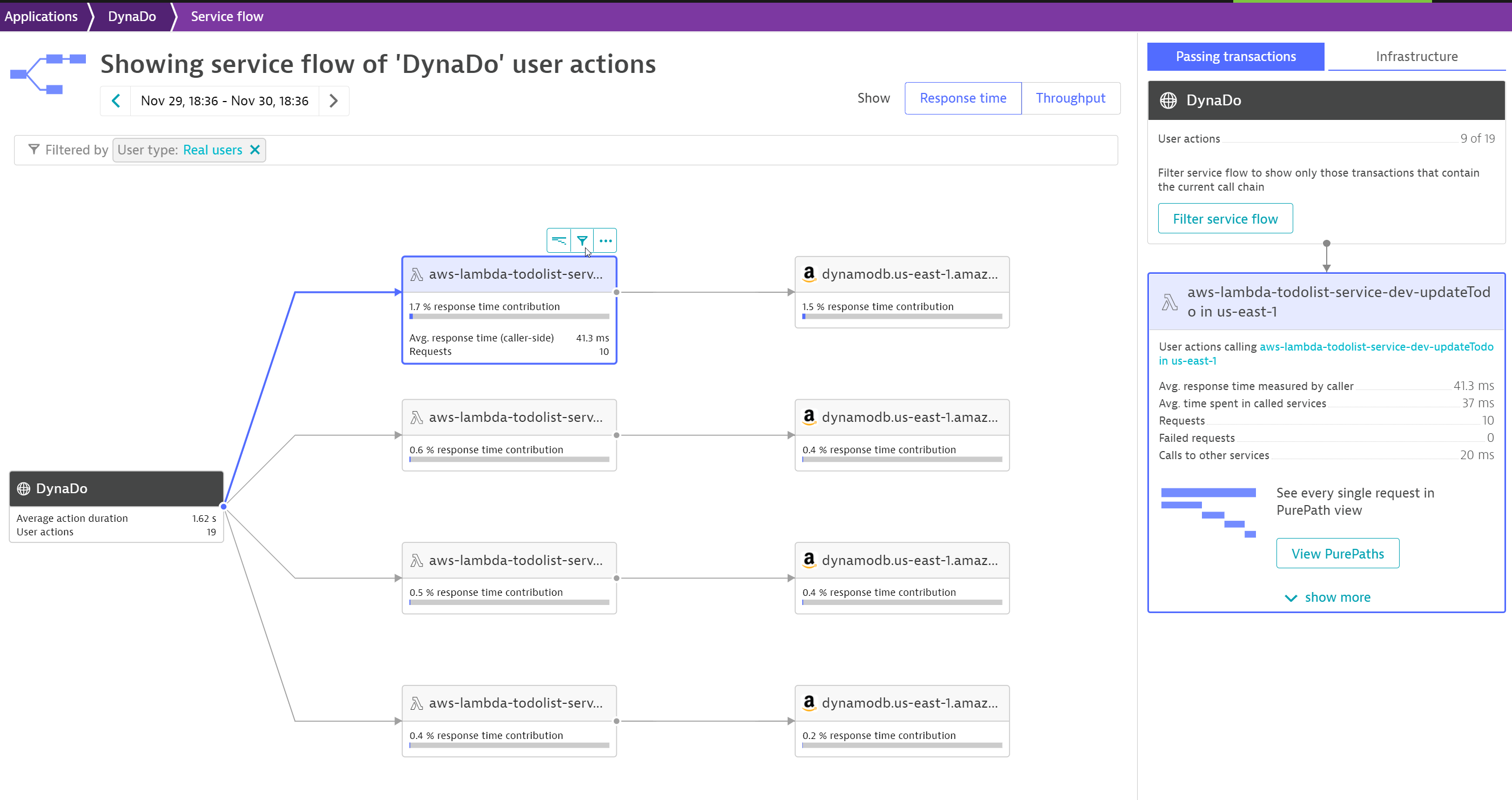This screenshot has height=800, width=1512.
Task: Click the 'Avg. response time measured by caller' row
Action: [1326, 386]
